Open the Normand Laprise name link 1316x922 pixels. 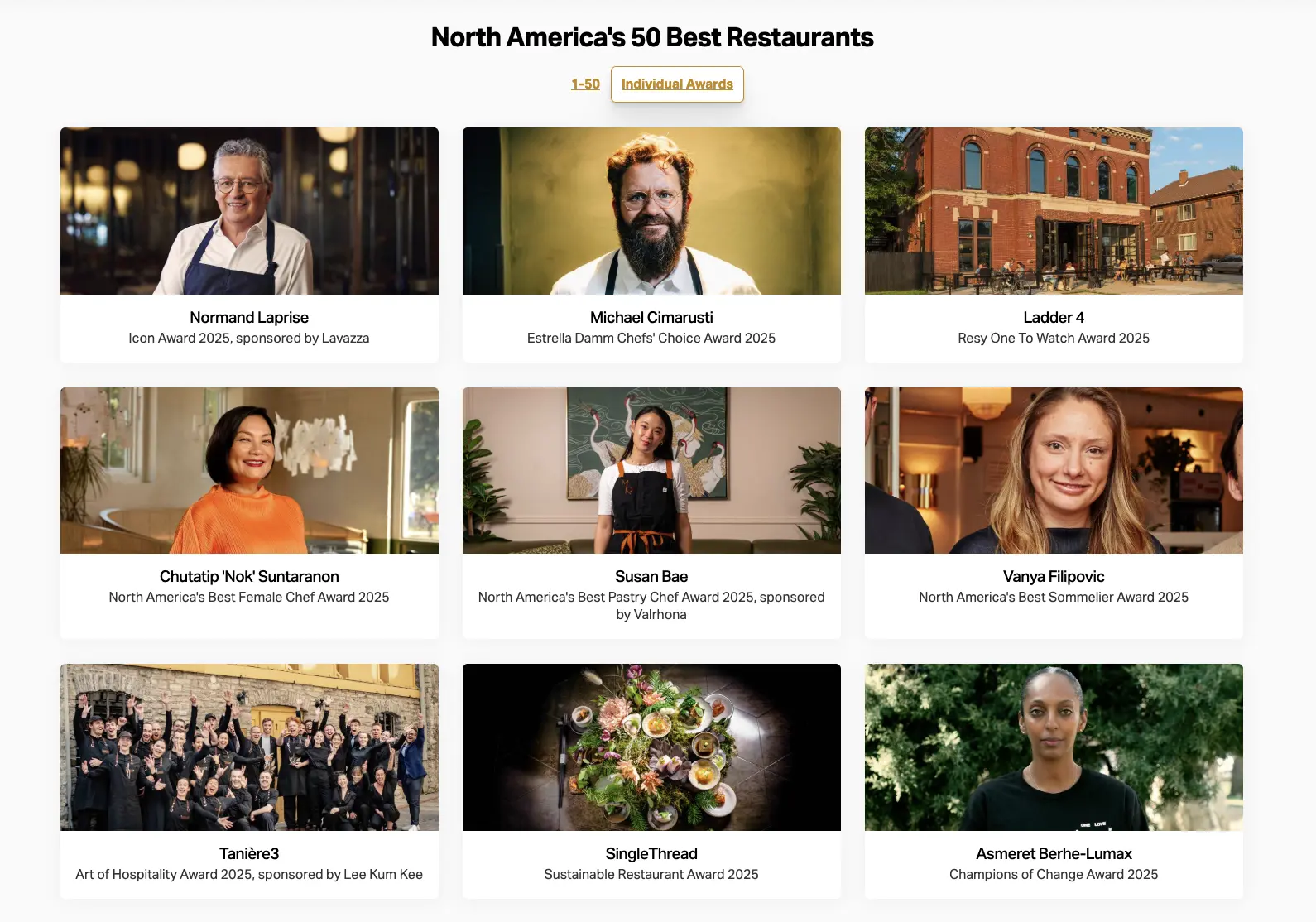point(249,317)
